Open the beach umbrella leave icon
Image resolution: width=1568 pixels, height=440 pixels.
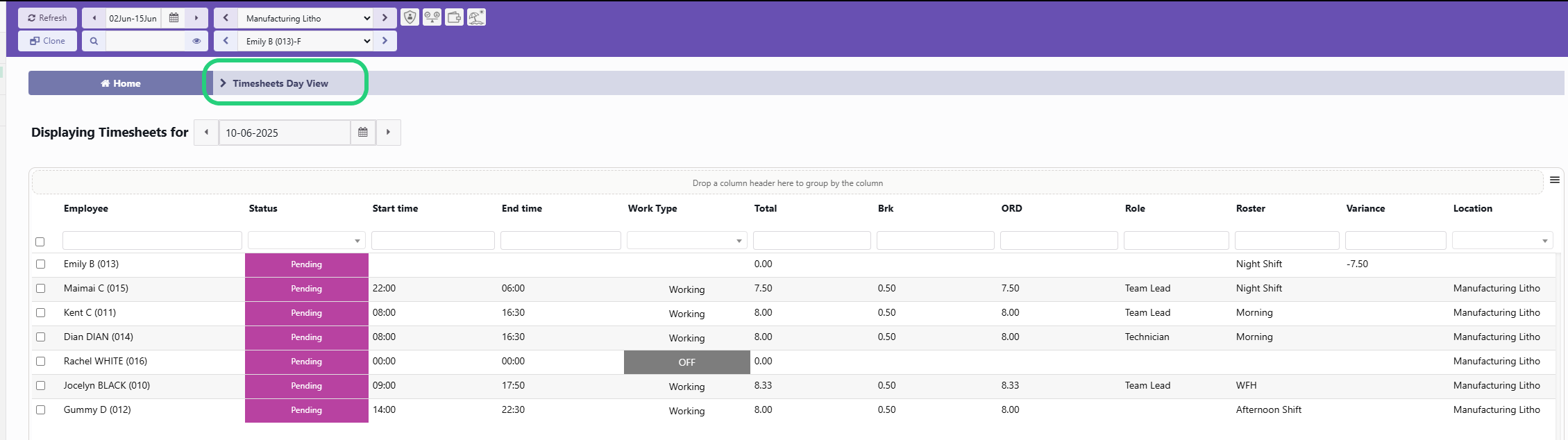point(476,17)
